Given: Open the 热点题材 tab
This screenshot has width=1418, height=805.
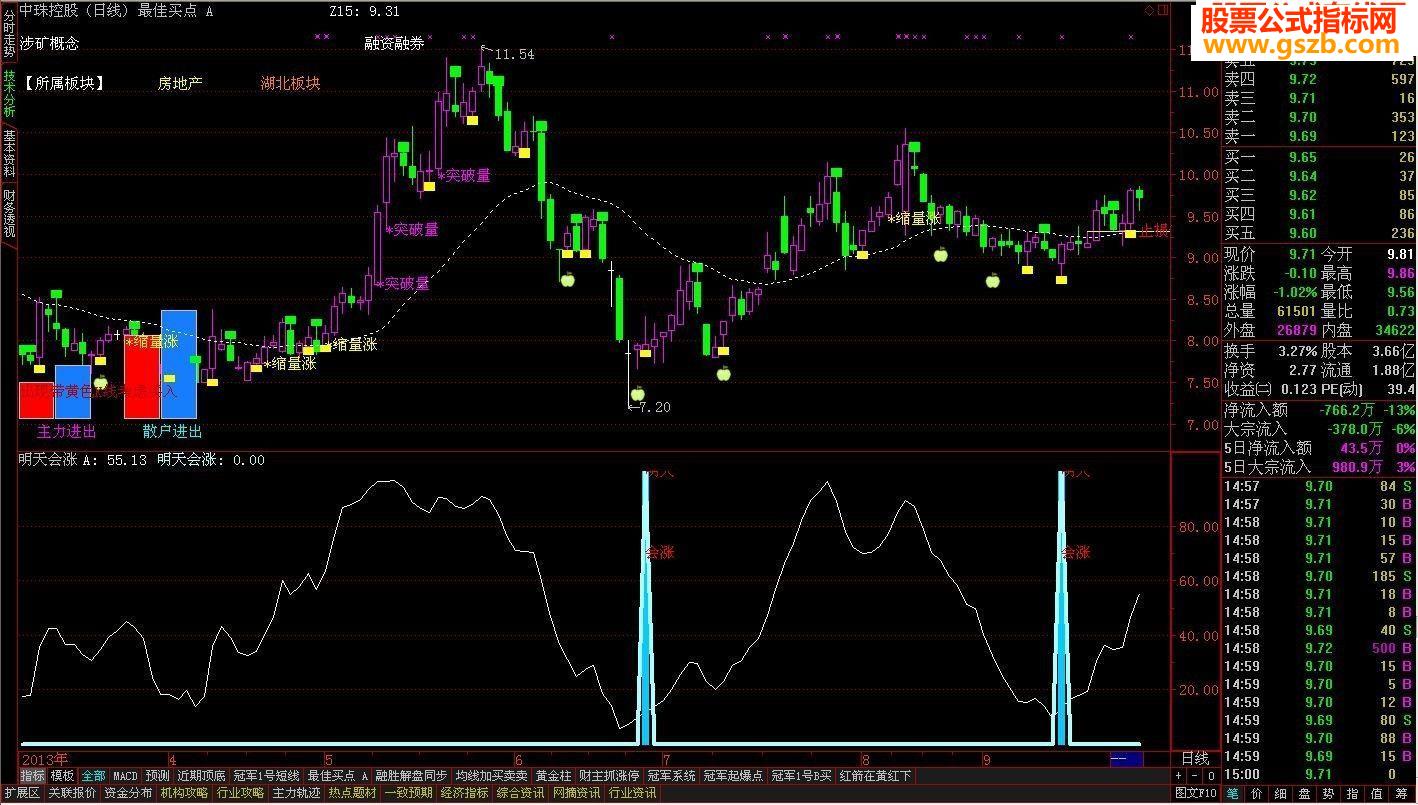Looking at the screenshot, I should pyautogui.click(x=352, y=794).
